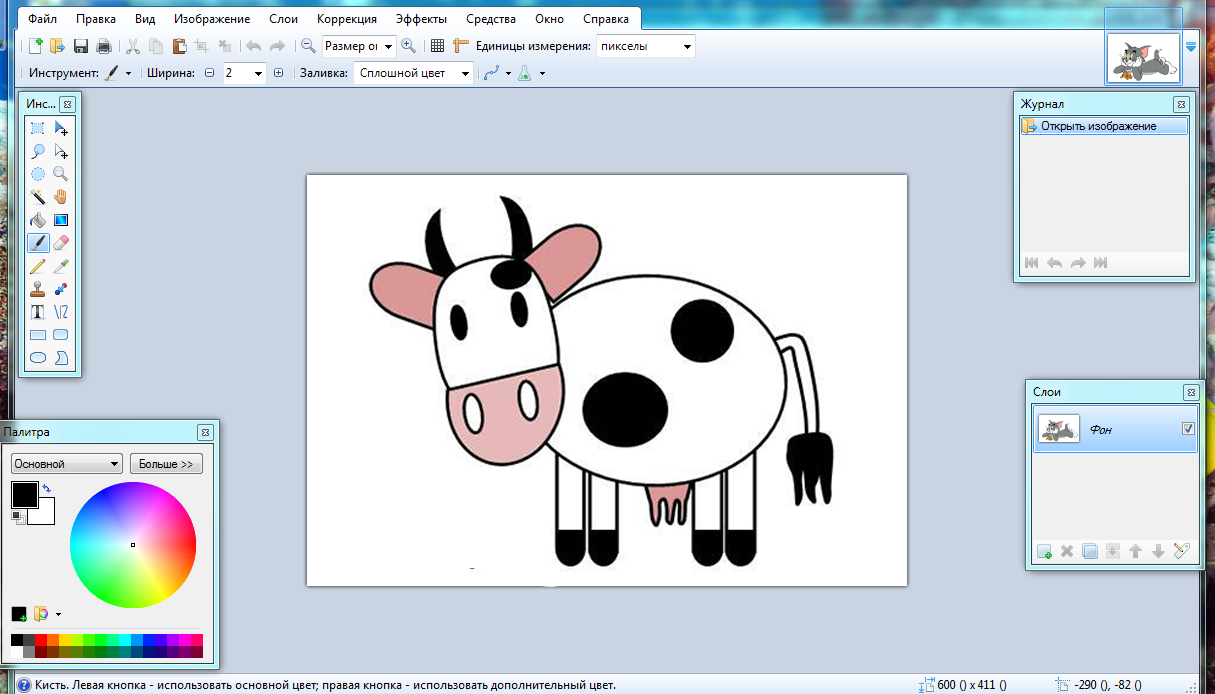Add new layer in Слои panel

click(1045, 551)
